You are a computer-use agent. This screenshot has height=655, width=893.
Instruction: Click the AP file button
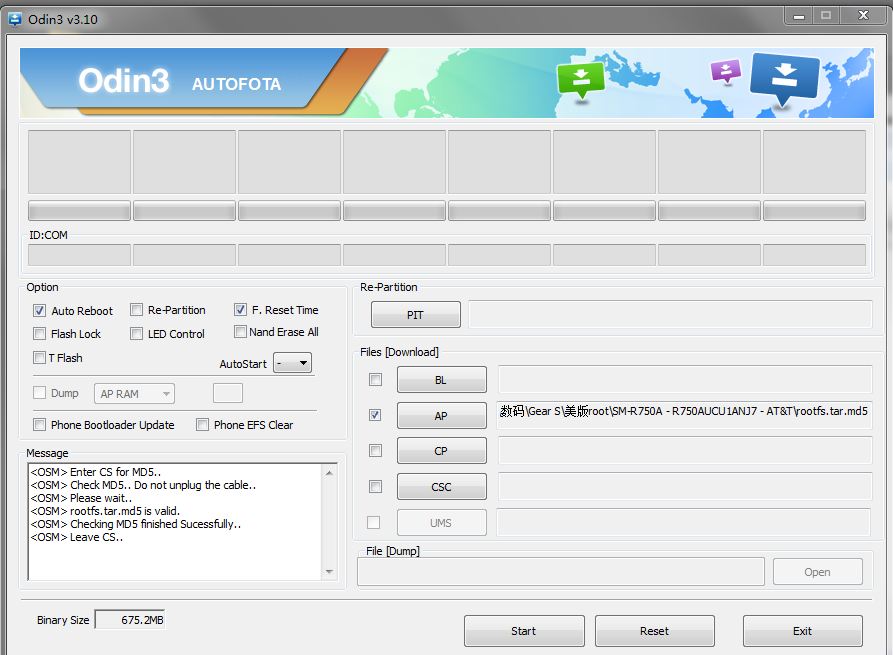click(441, 416)
